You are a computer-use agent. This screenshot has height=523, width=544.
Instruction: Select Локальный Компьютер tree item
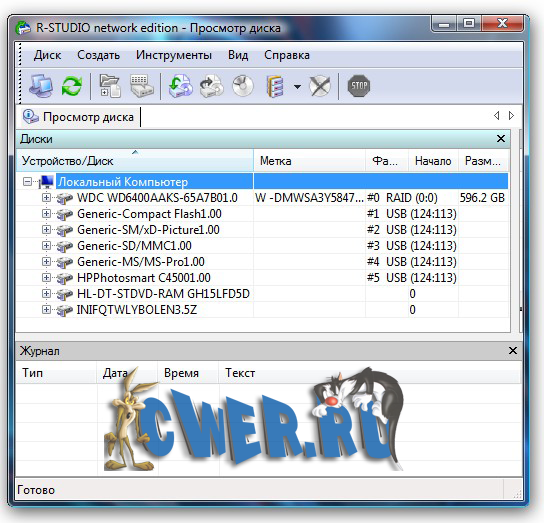click(123, 182)
